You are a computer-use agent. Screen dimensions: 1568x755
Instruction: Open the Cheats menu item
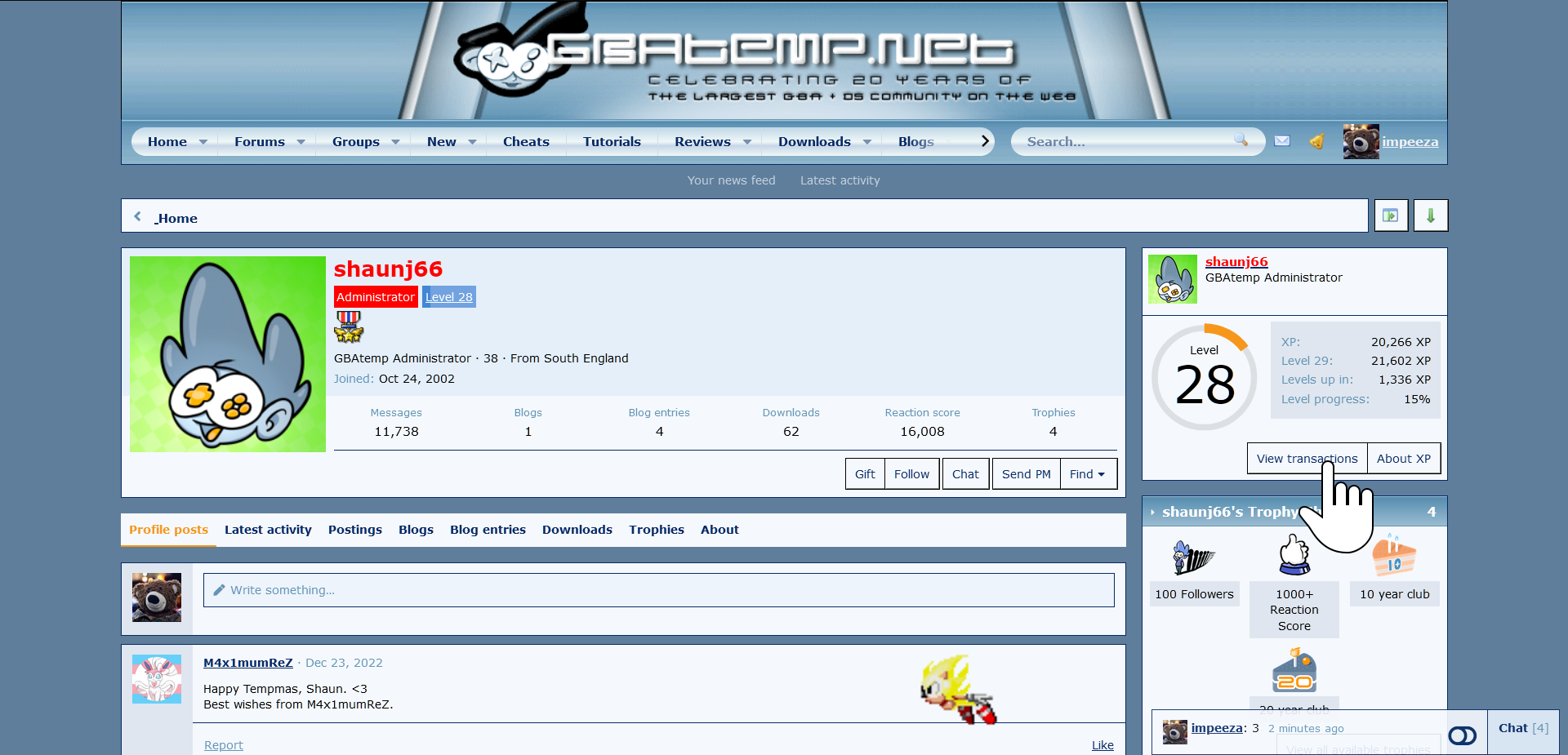[x=526, y=142]
